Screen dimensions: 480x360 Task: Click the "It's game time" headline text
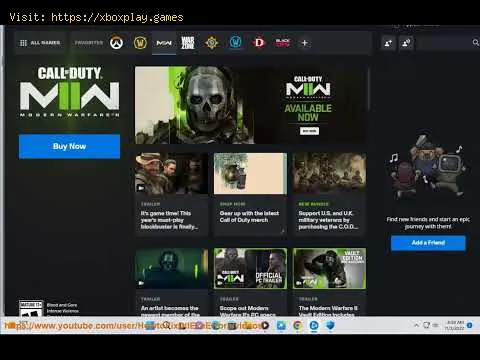(169, 220)
